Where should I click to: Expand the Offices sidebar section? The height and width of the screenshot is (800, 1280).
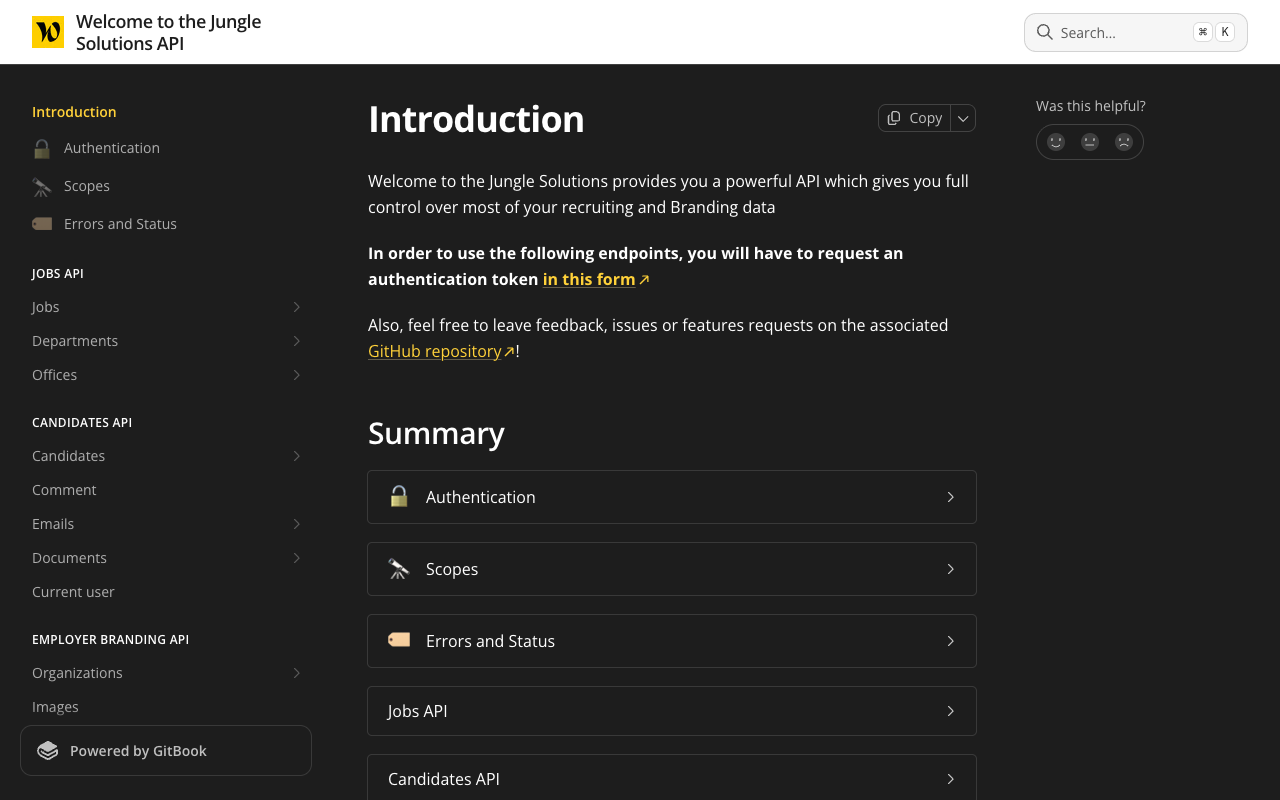coord(297,375)
